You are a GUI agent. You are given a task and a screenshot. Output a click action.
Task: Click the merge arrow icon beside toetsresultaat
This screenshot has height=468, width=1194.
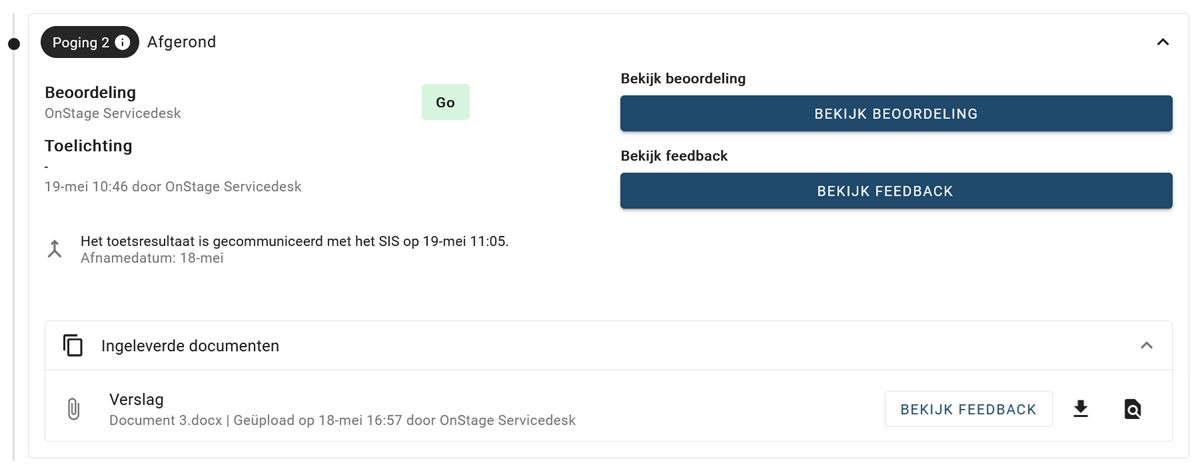(54, 249)
